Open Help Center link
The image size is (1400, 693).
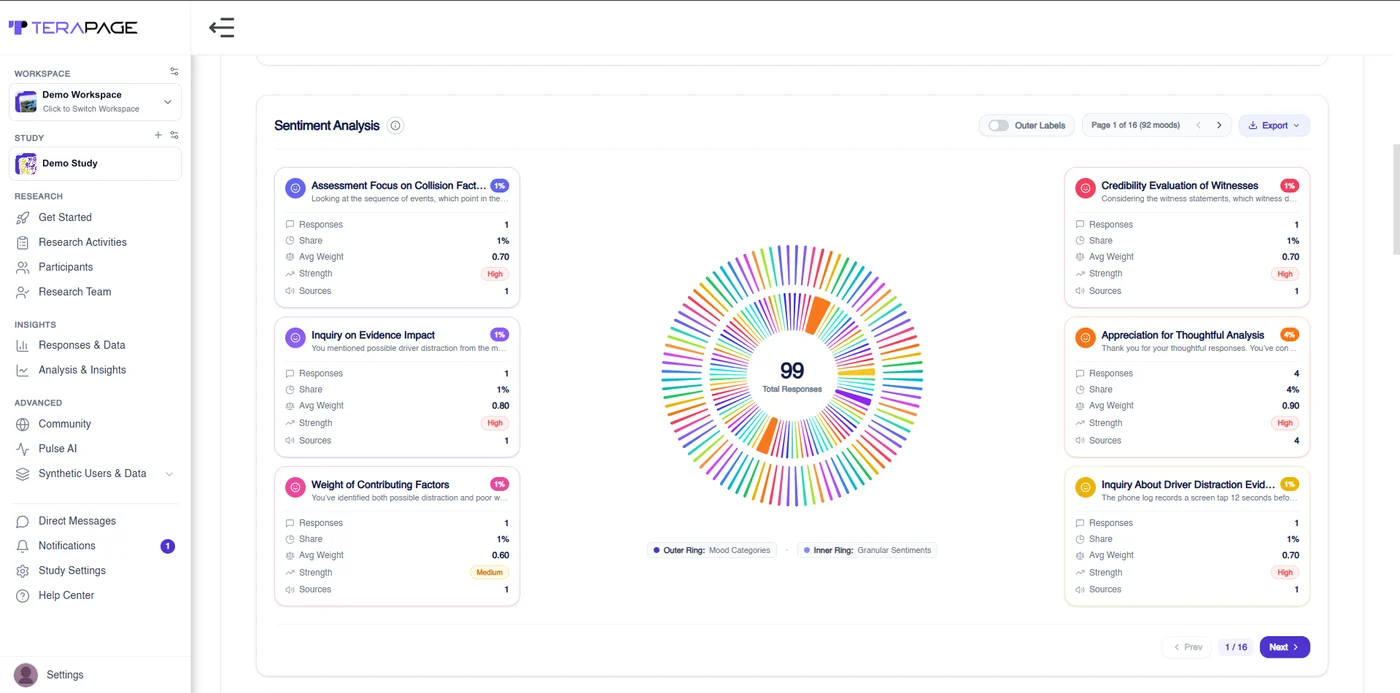point(66,596)
